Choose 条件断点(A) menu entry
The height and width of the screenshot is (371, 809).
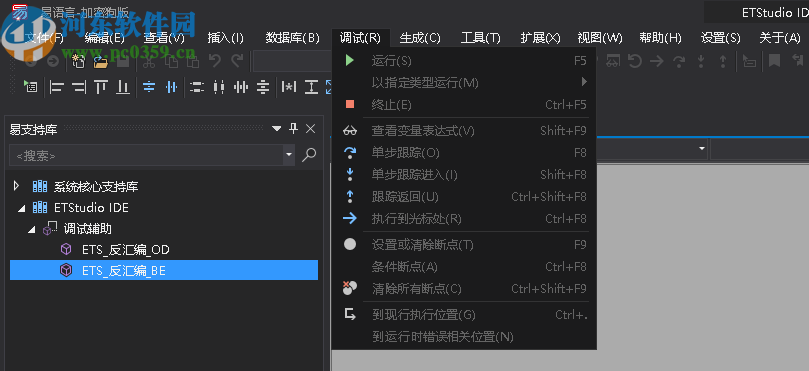[x=464, y=267]
